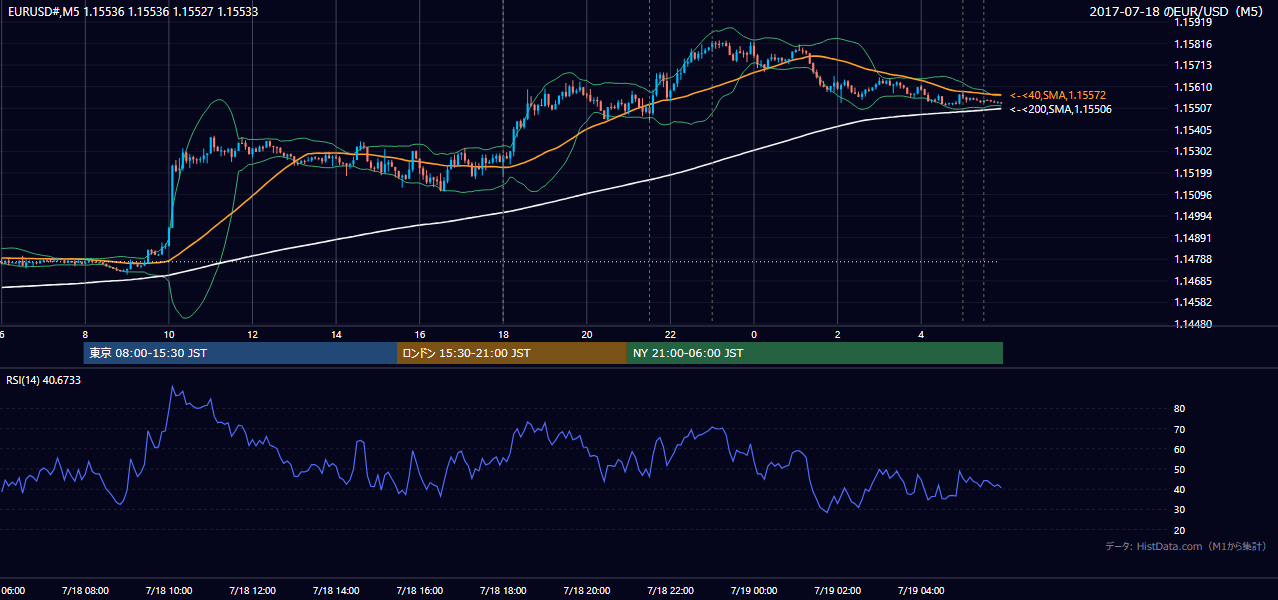Image resolution: width=1278 pixels, height=600 pixels.
Task: Click price axis value 1.15713
Action: (1194, 65)
